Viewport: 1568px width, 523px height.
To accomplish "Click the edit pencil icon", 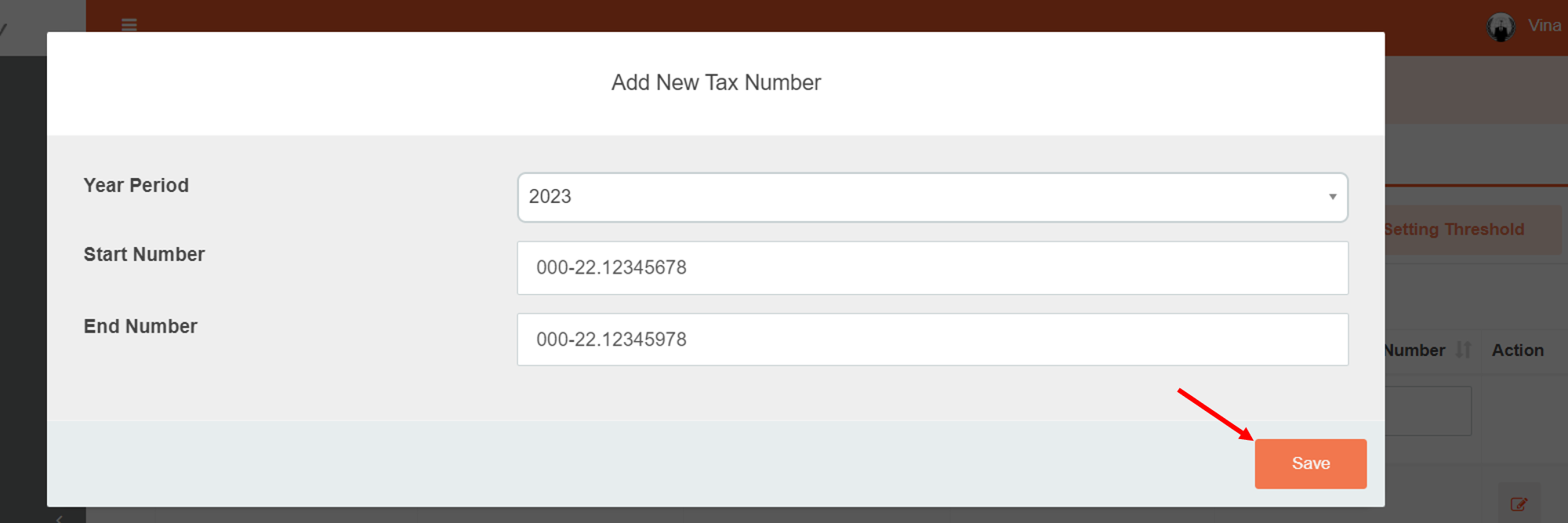I will tap(1519, 504).
